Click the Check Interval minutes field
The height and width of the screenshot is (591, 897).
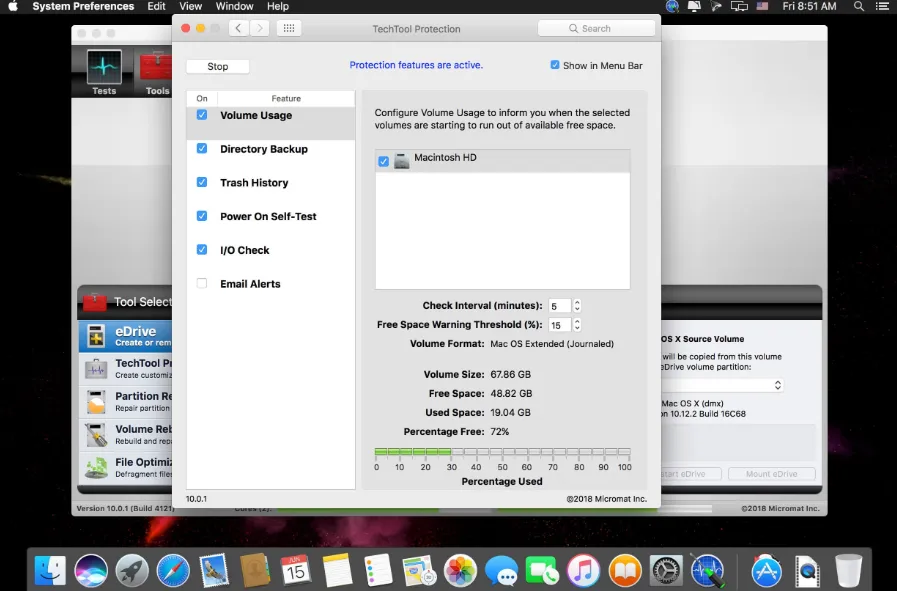point(559,306)
